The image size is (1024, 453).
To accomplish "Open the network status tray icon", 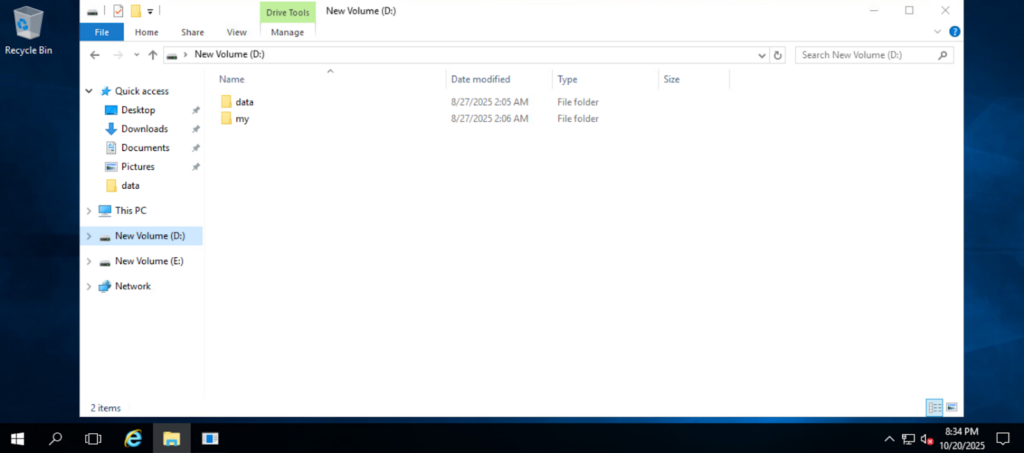I will (908, 439).
